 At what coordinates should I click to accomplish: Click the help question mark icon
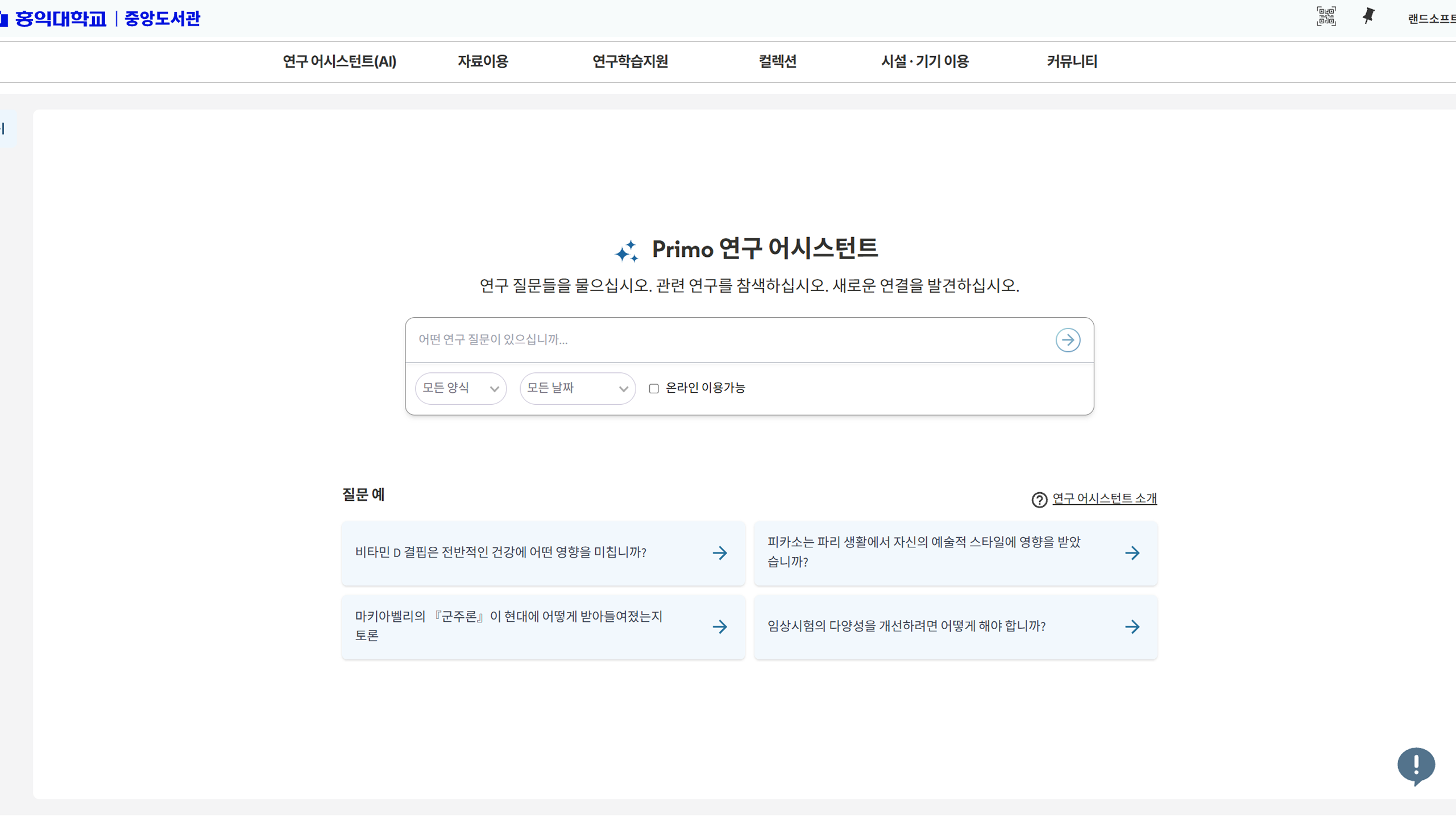point(1039,500)
